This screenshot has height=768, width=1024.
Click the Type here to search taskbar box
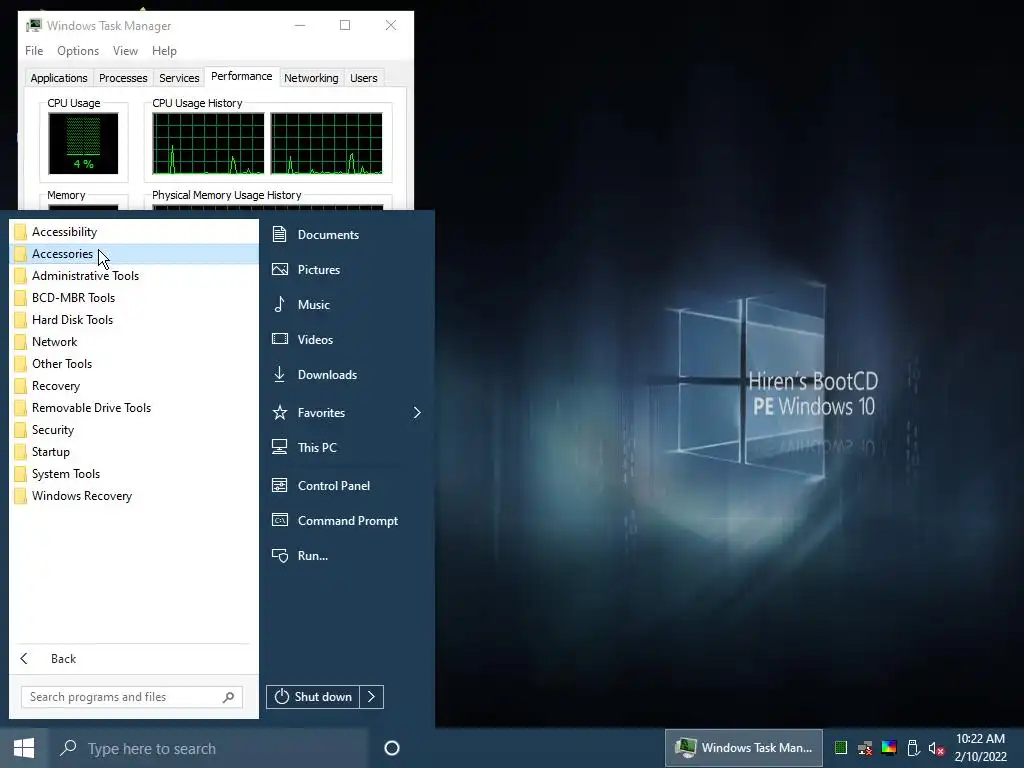pos(209,748)
